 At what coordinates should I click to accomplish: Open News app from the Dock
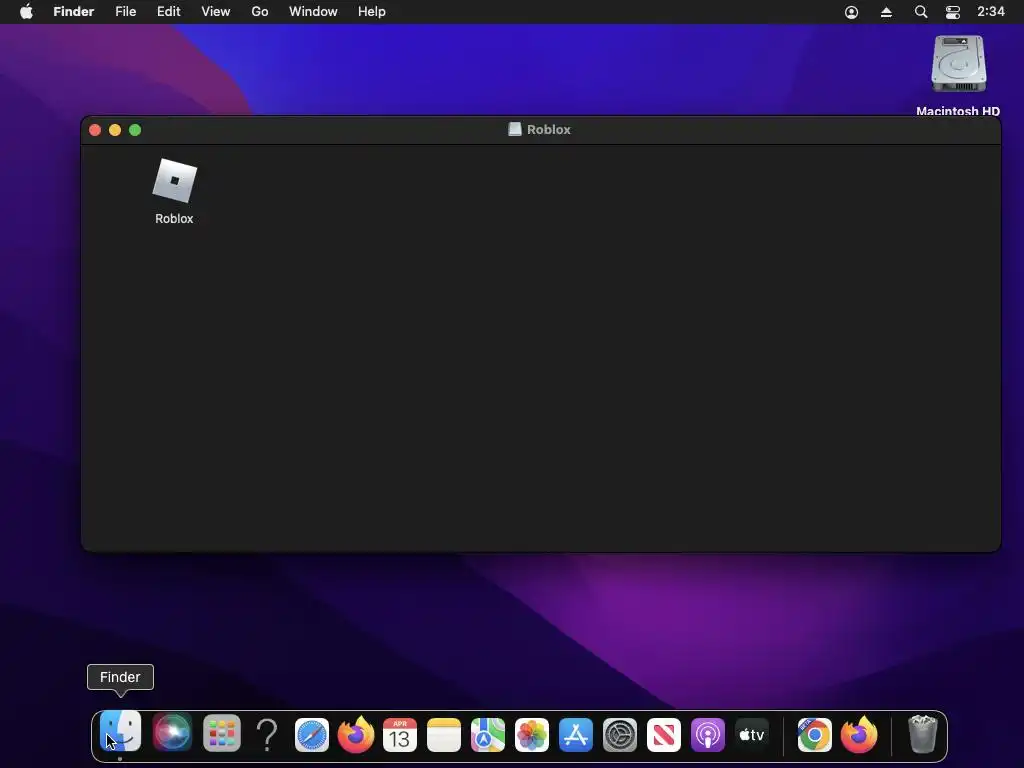pos(664,735)
